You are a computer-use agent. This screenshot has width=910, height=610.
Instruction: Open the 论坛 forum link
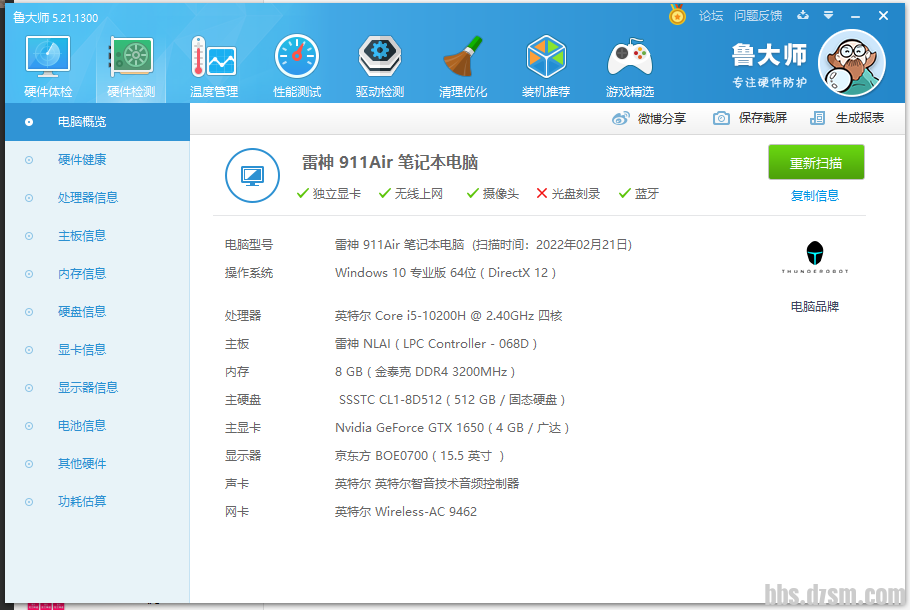pyautogui.click(x=711, y=16)
